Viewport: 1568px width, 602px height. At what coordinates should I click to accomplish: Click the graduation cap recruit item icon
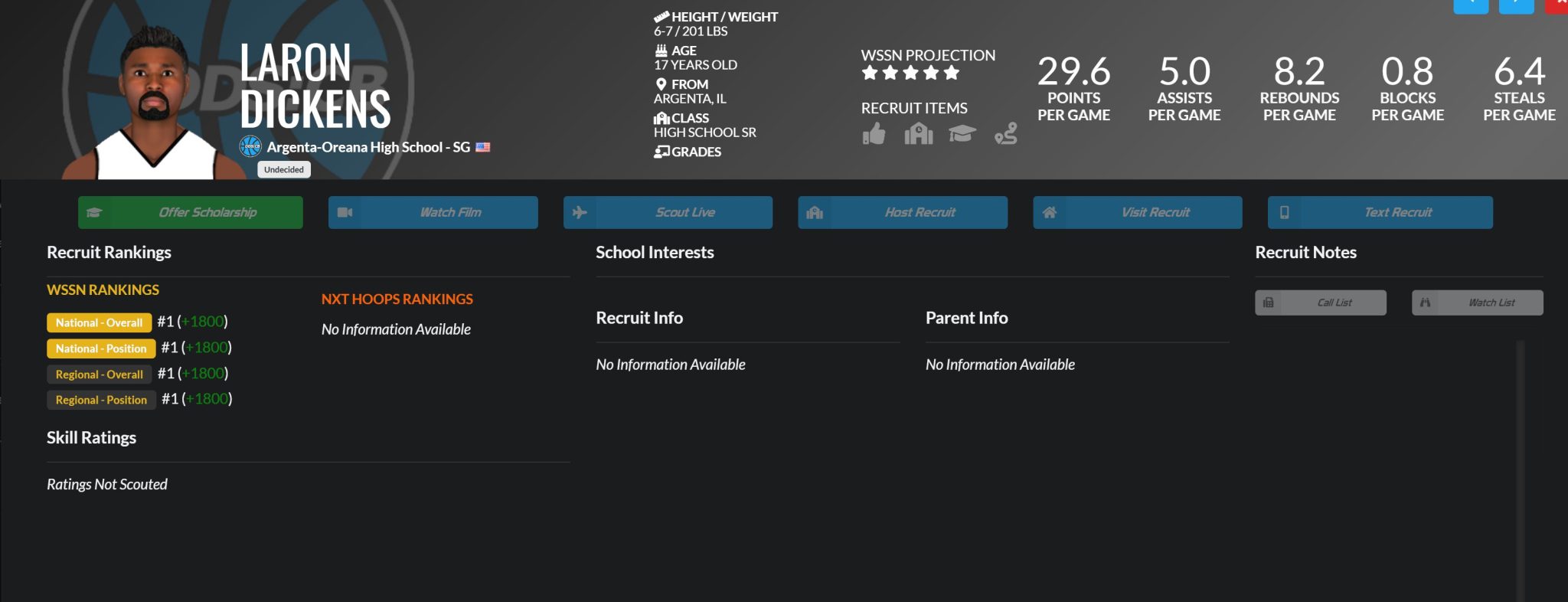(x=962, y=134)
